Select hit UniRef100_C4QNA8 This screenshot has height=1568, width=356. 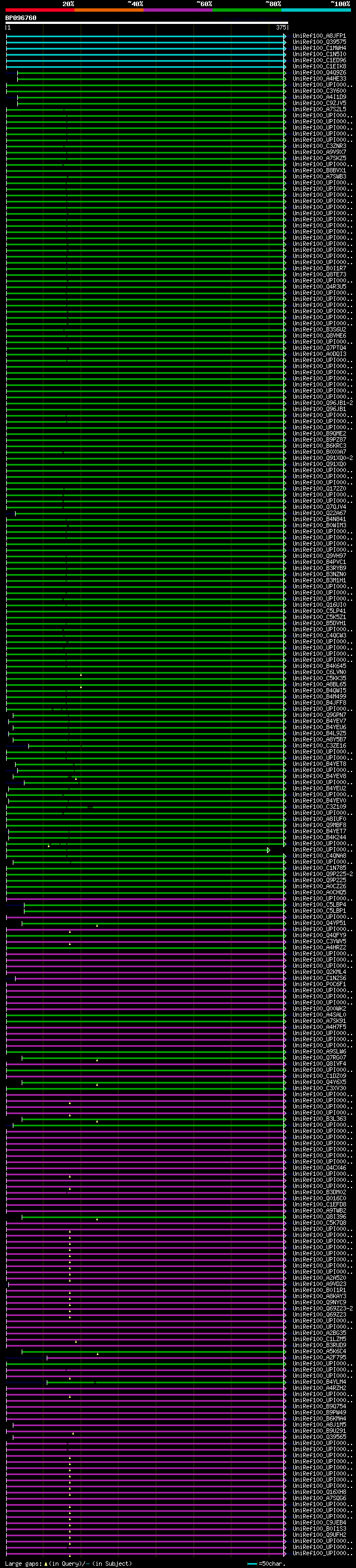(x=319, y=856)
